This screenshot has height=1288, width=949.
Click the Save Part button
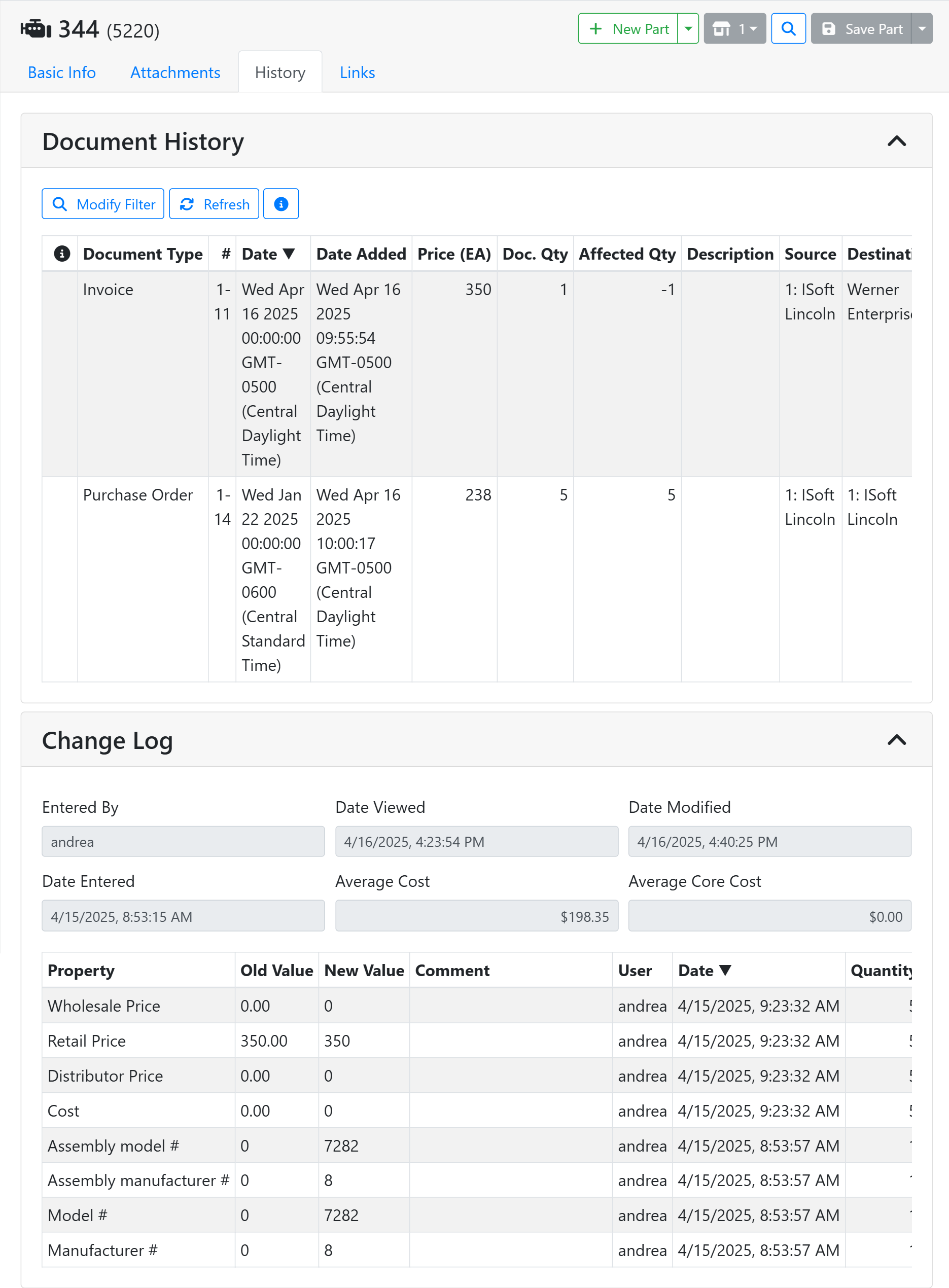click(x=861, y=29)
